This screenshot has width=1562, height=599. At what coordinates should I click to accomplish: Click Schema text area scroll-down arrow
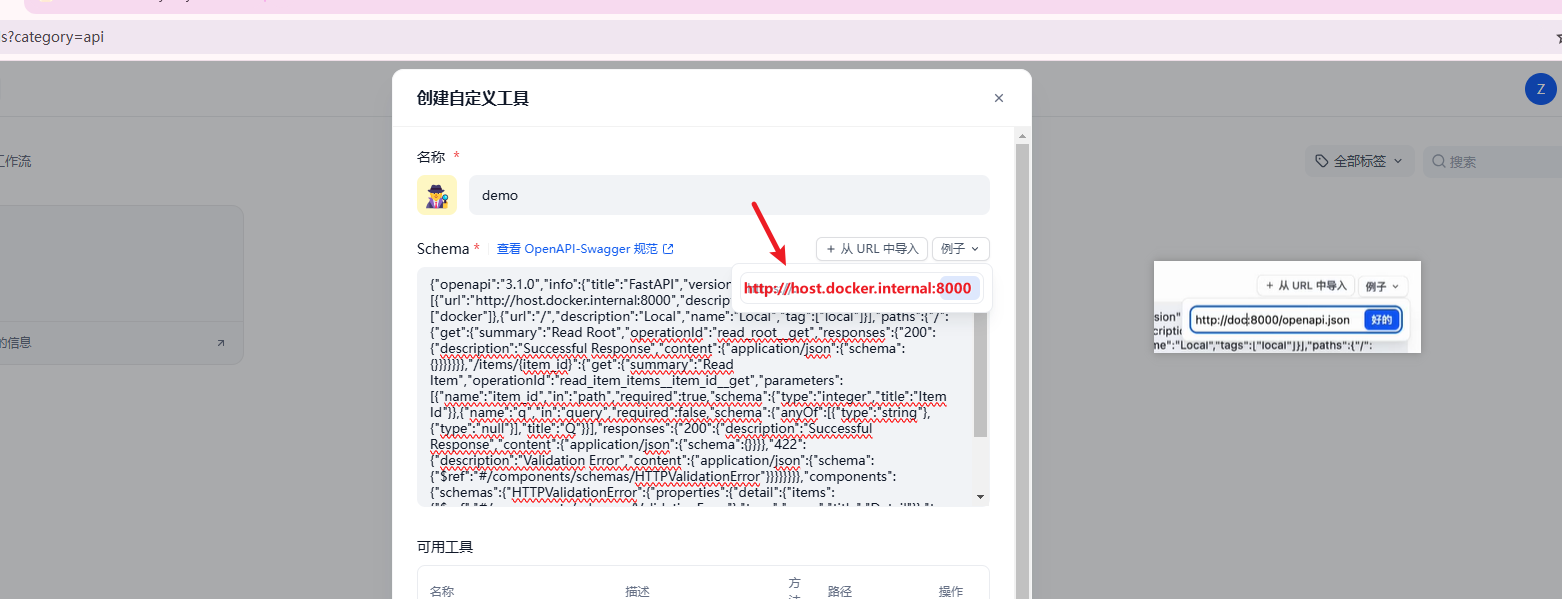pyautogui.click(x=981, y=497)
